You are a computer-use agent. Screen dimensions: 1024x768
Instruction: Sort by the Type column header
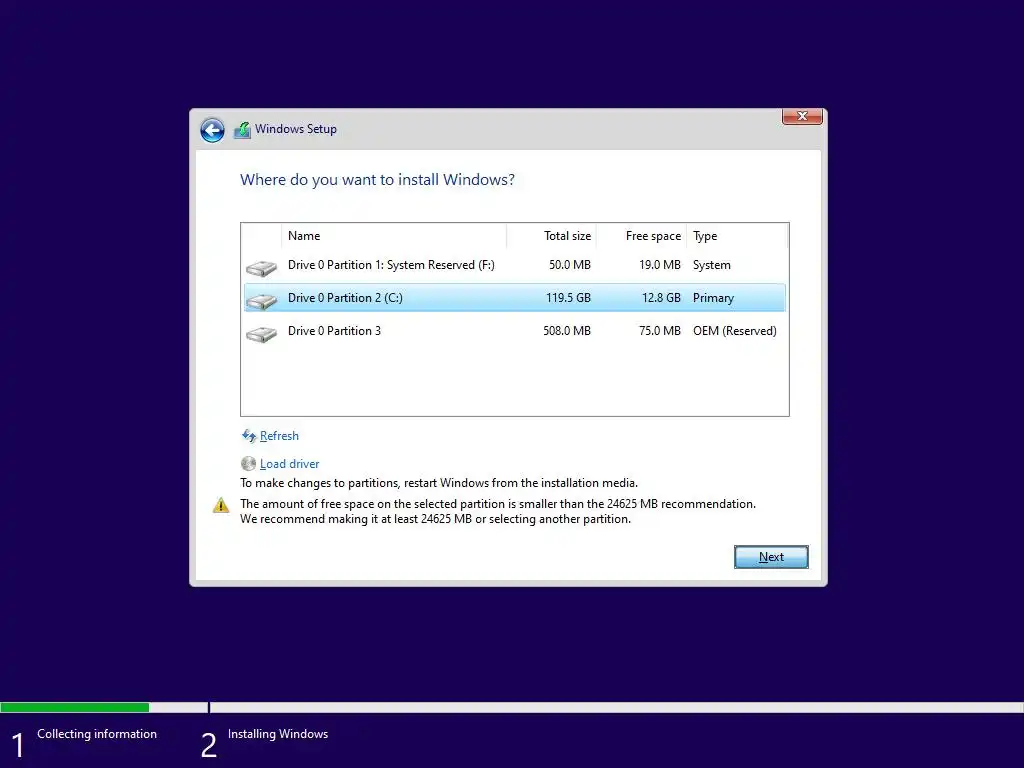coord(737,236)
